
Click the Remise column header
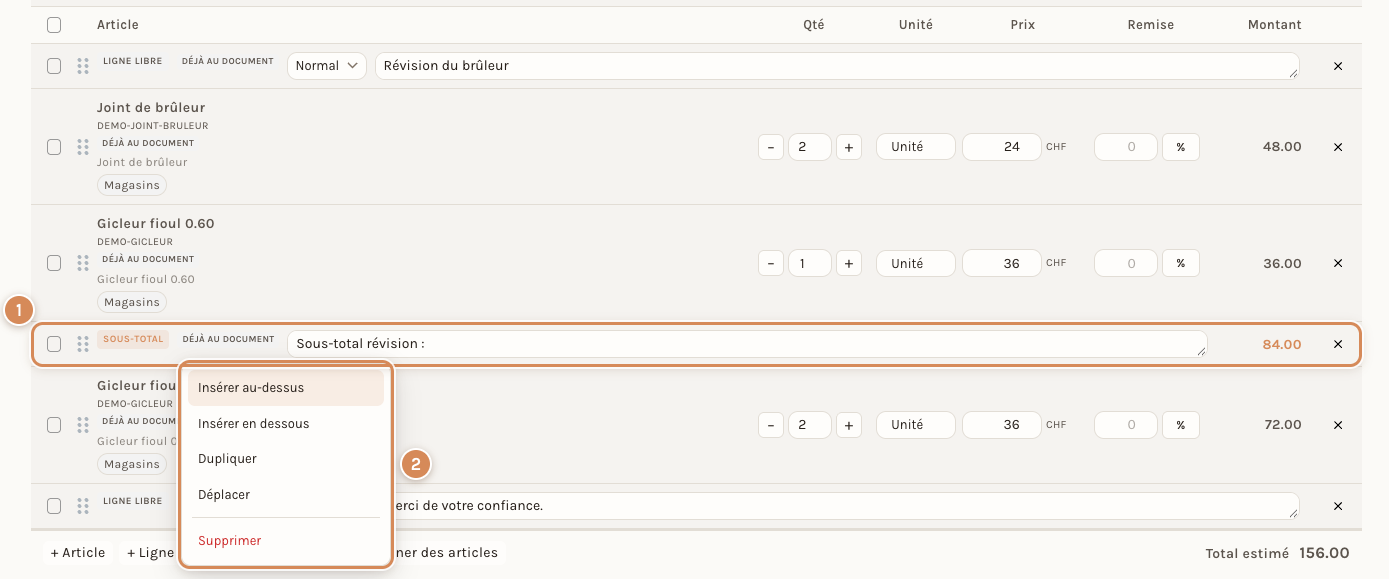(x=1150, y=25)
